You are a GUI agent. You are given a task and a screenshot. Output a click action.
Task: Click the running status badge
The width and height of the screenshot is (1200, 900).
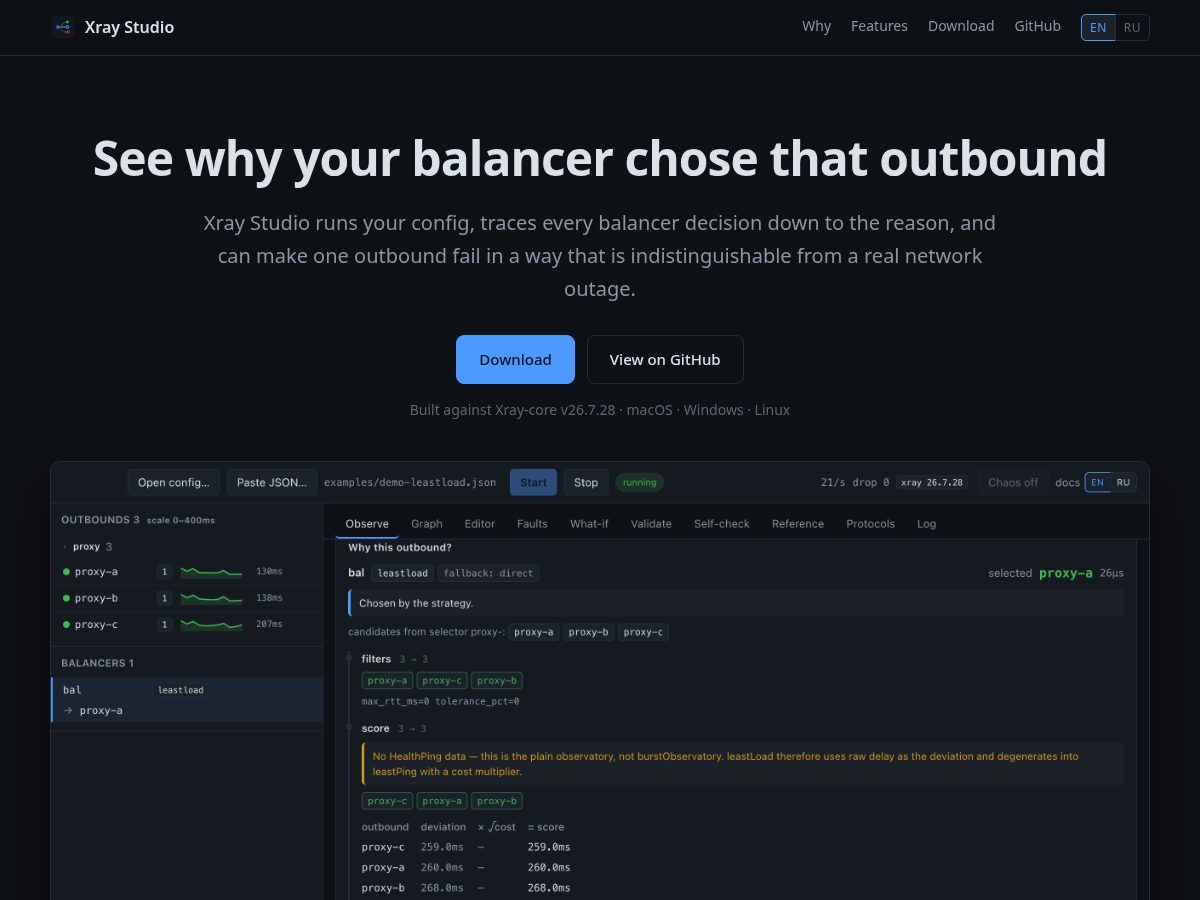pyautogui.click(x=640, y=482)
